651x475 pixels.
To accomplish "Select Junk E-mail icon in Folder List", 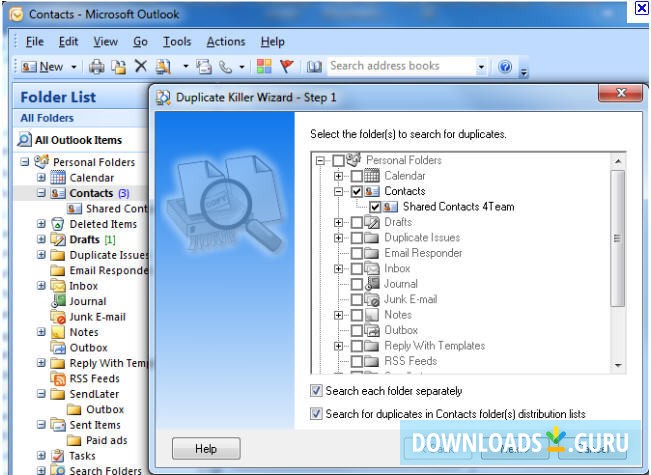I will (x=58, y=317).
